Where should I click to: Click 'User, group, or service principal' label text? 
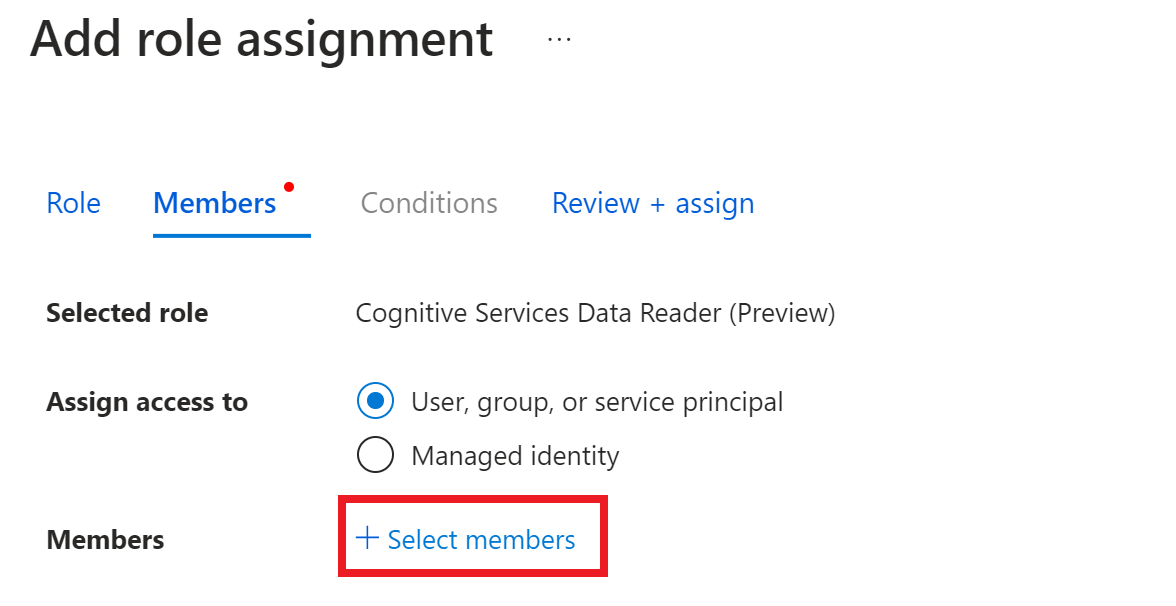(597, 402)
